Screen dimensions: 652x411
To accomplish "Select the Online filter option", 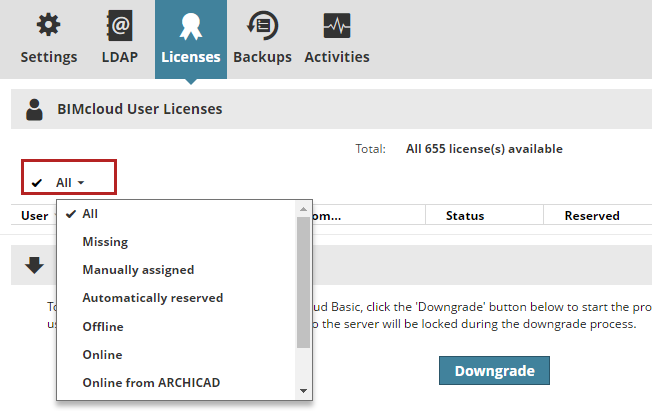I will pyautogui.click(x=102, y=354).
